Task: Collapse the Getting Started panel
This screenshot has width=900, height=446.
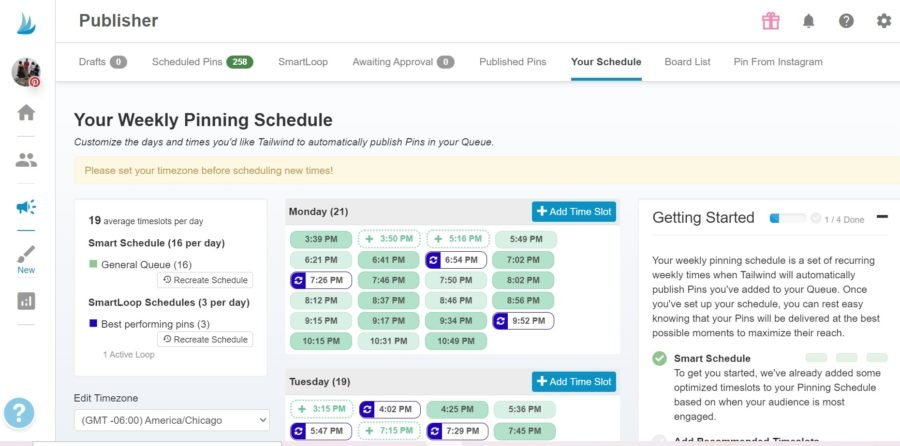Action: [x=881, y=217]
